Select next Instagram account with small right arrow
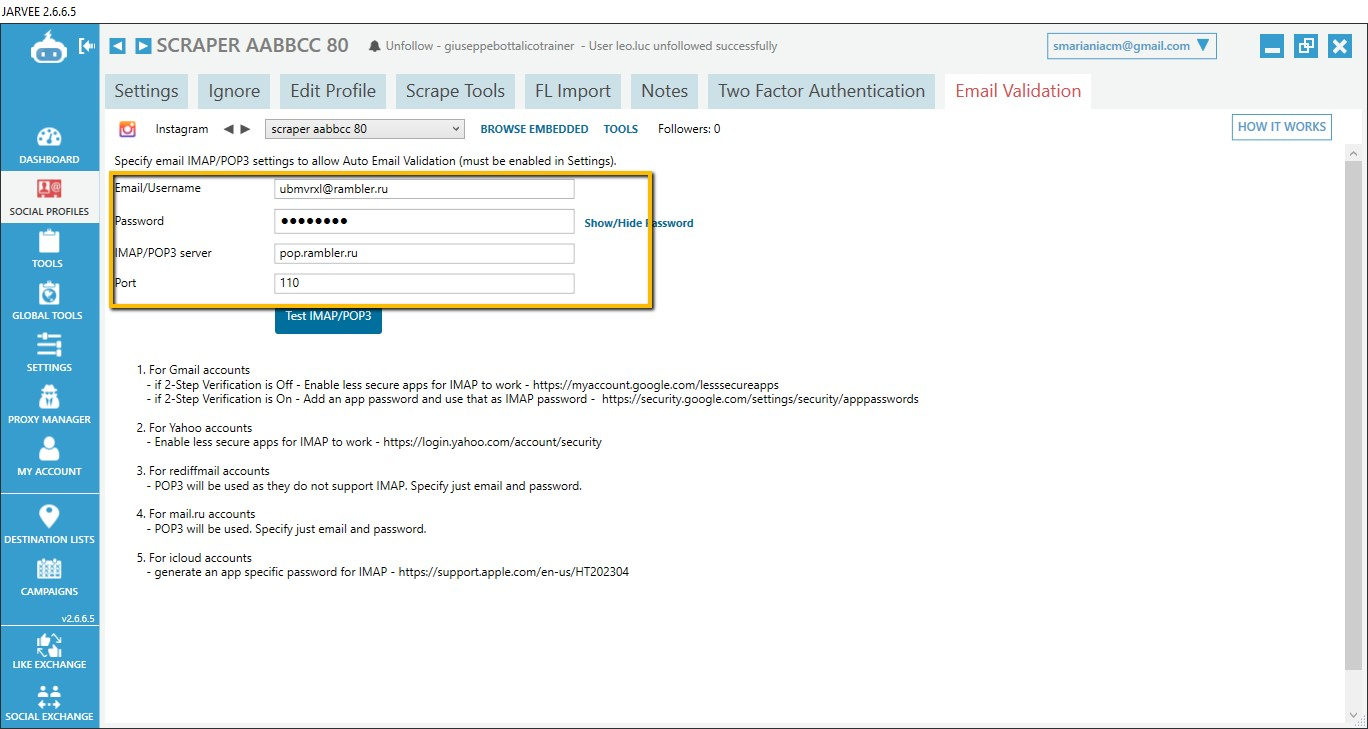 [x=245, y=129]
